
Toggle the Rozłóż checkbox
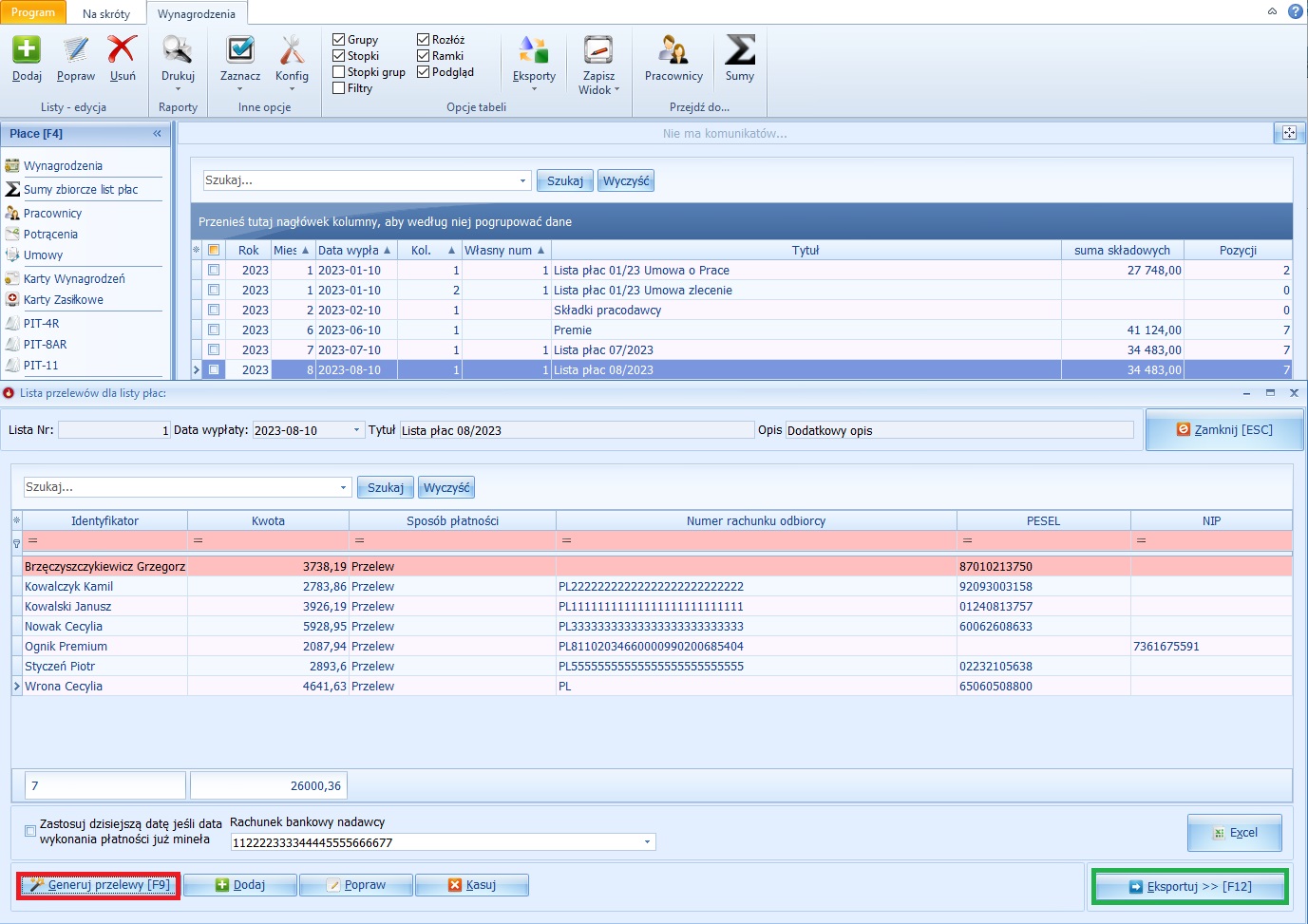pos(423,40)
